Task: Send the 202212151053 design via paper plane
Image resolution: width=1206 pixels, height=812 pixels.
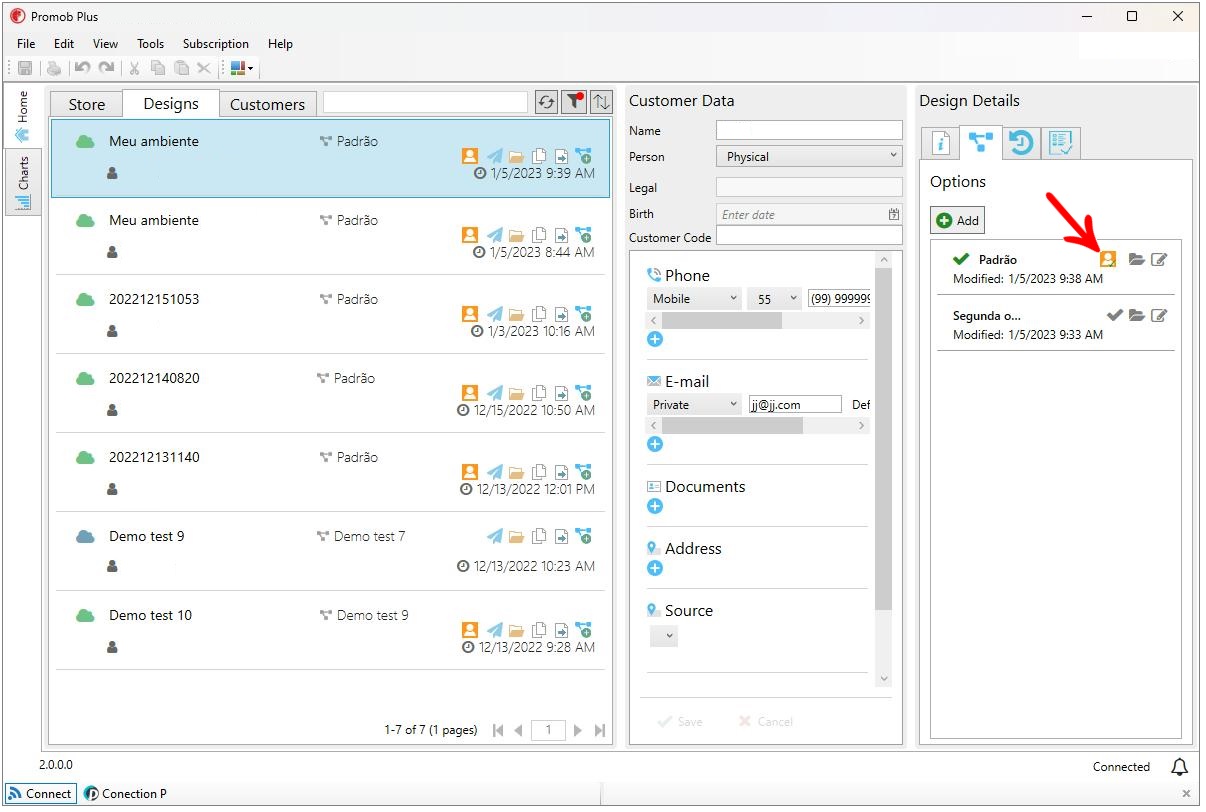Action: (495, 314)
